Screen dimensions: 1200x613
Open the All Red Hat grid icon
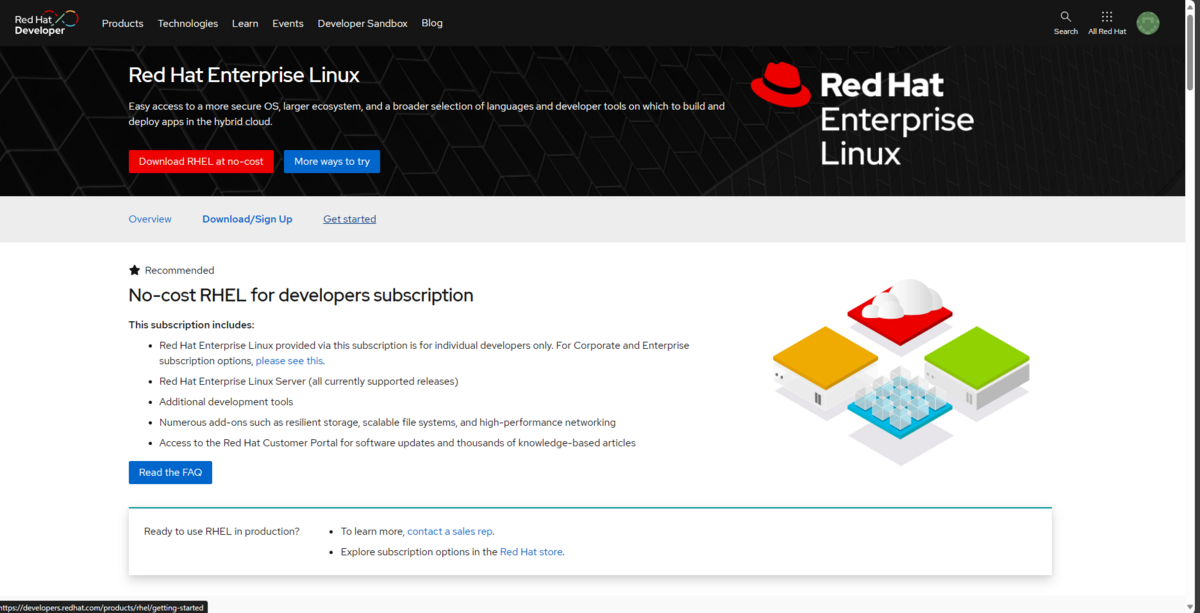pos(1106,17)
